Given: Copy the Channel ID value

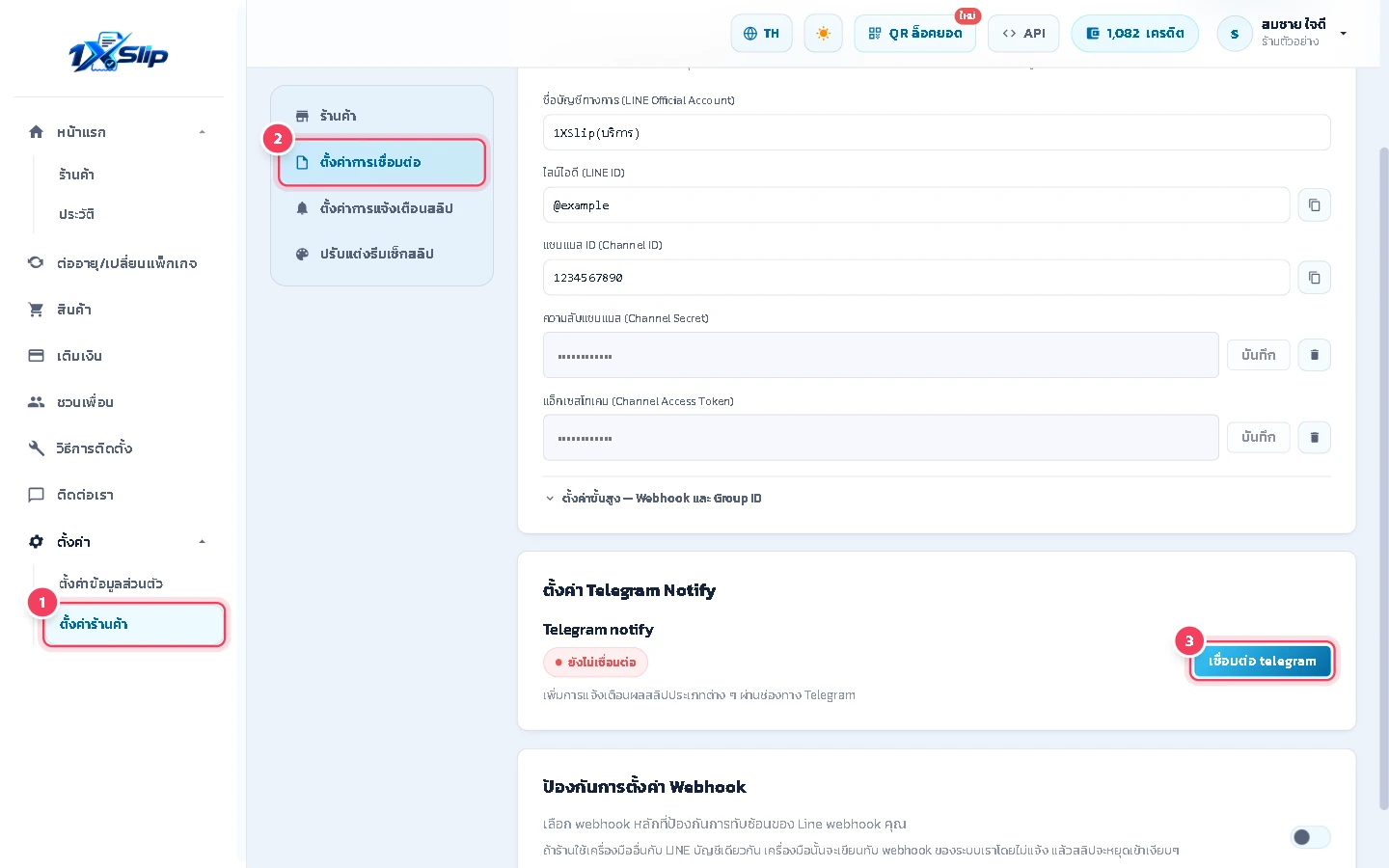Looking at the screenshot, I should click(1314, 278).
